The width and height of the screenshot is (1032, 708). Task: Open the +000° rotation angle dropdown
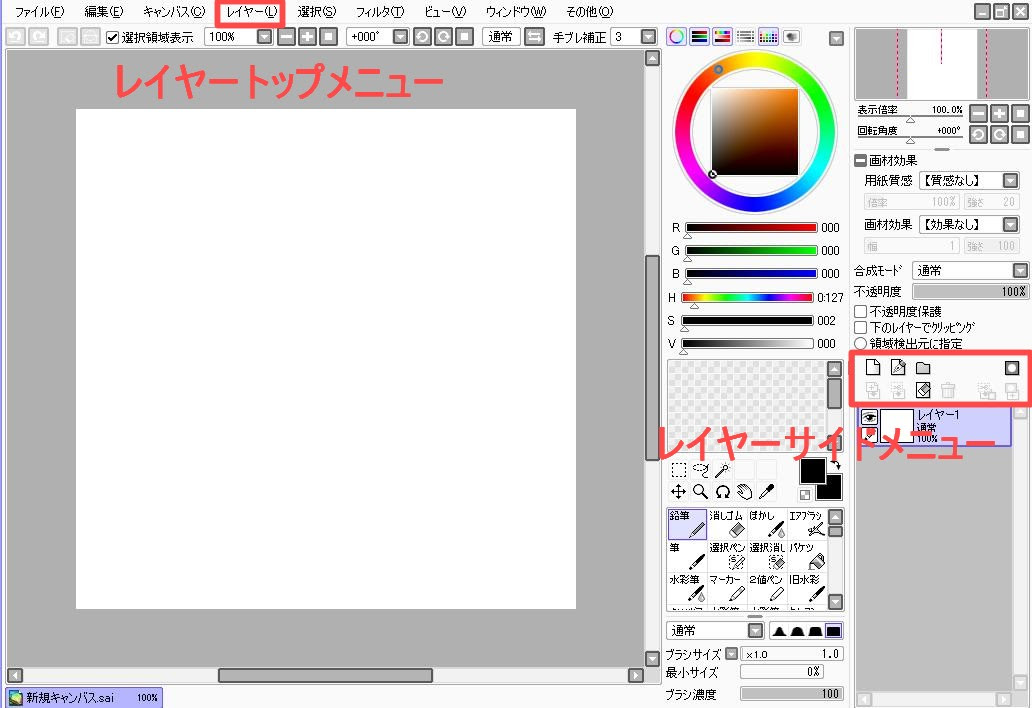coord(400,37)
